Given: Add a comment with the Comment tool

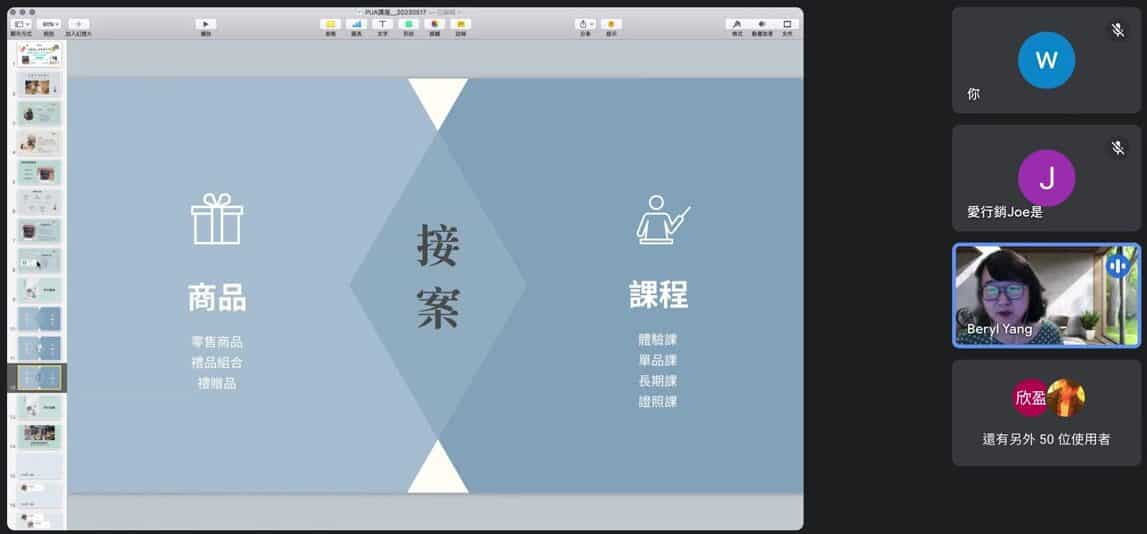Looking at the screenshot, I should pyautogui.click(x=461, y=24).
